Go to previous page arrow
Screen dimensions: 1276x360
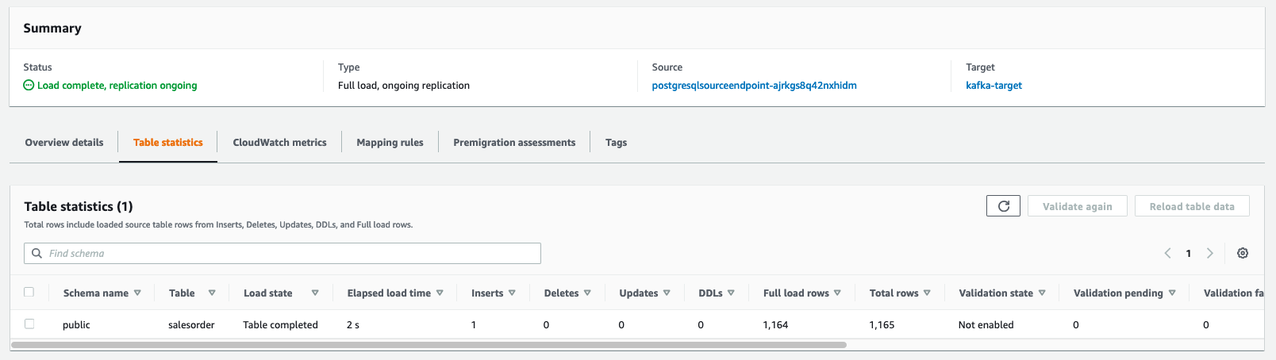click(x=1167, y=253)
